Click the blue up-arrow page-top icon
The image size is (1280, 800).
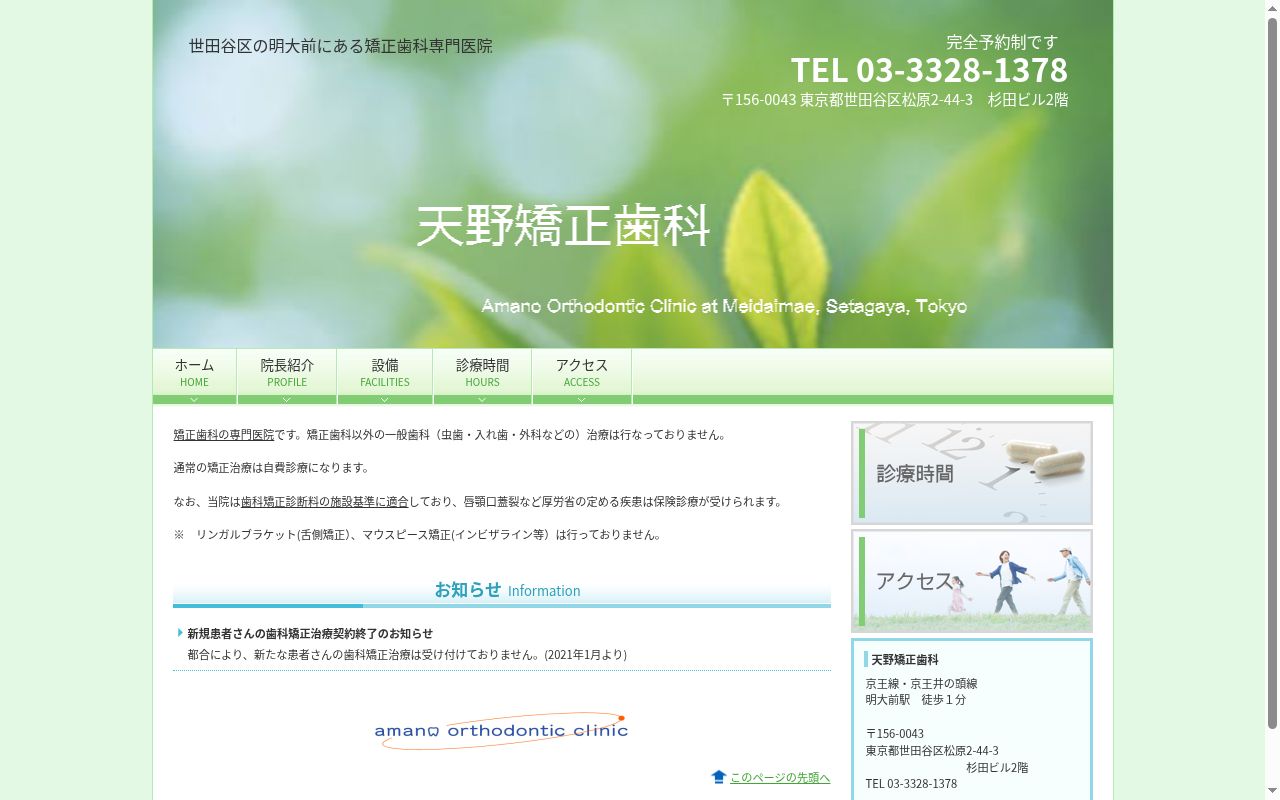(719, 777)
